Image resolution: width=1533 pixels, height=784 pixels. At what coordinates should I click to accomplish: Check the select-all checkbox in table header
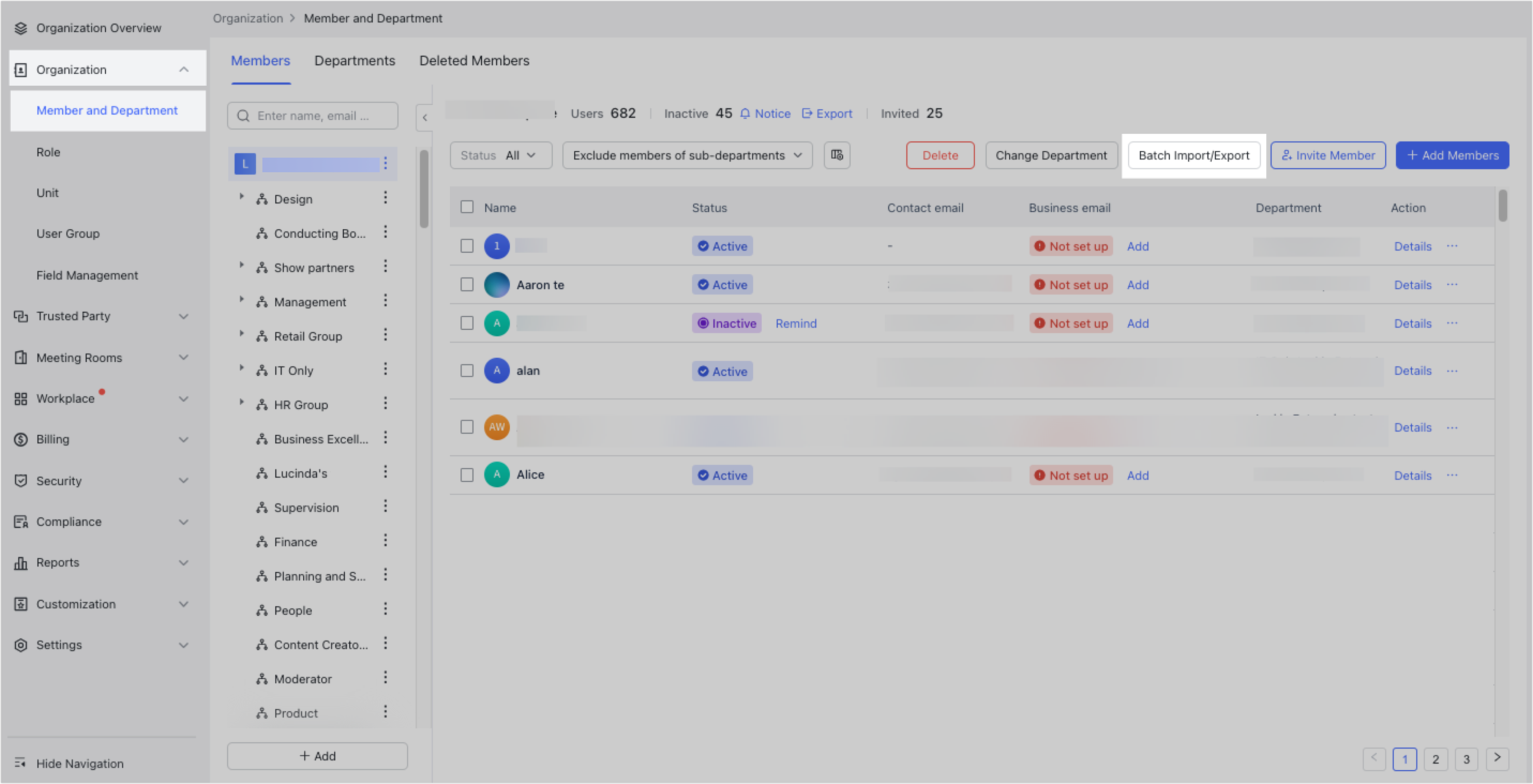click(x=466, y=207)
